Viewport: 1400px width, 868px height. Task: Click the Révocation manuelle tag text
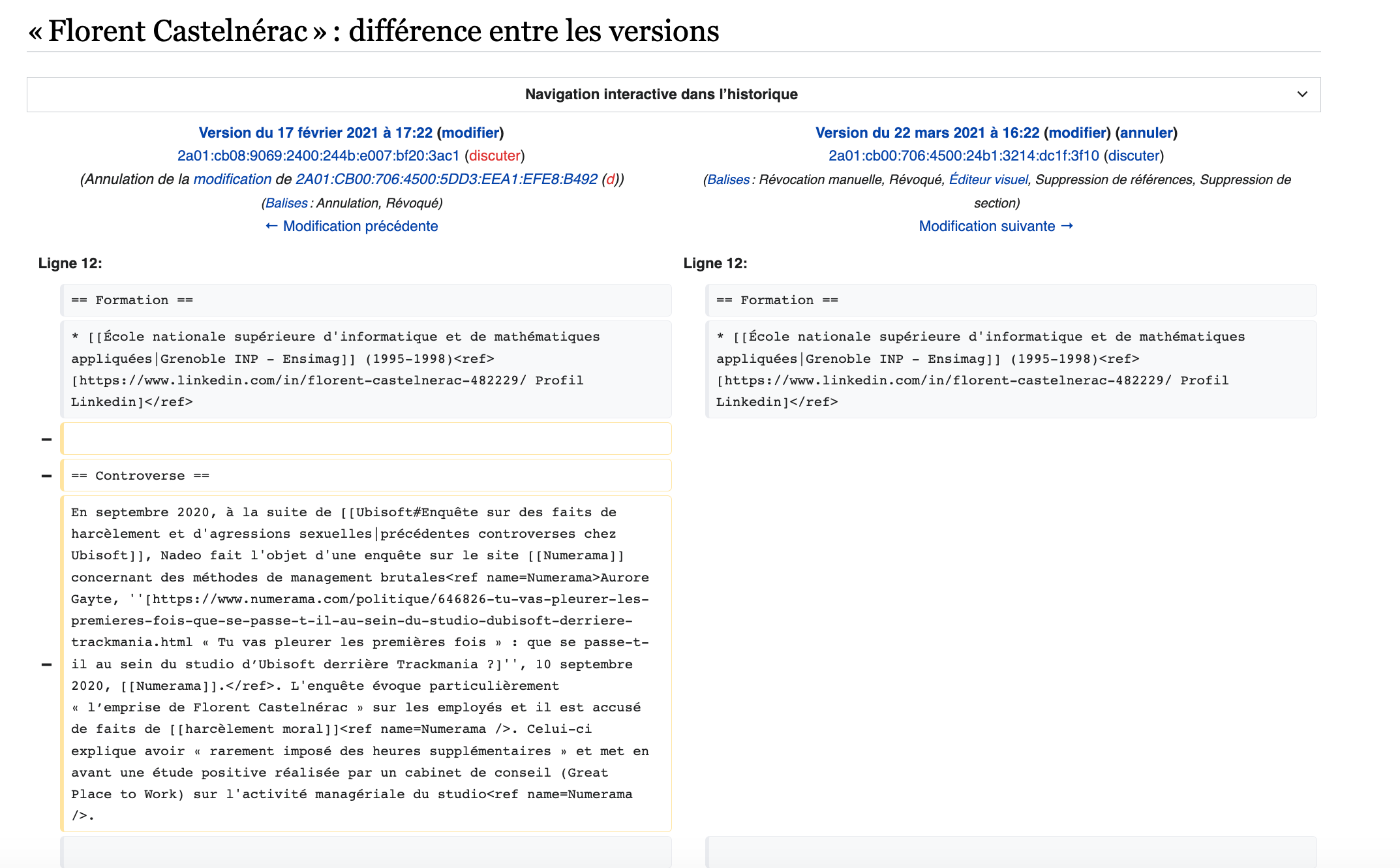(x=821, y=179)
